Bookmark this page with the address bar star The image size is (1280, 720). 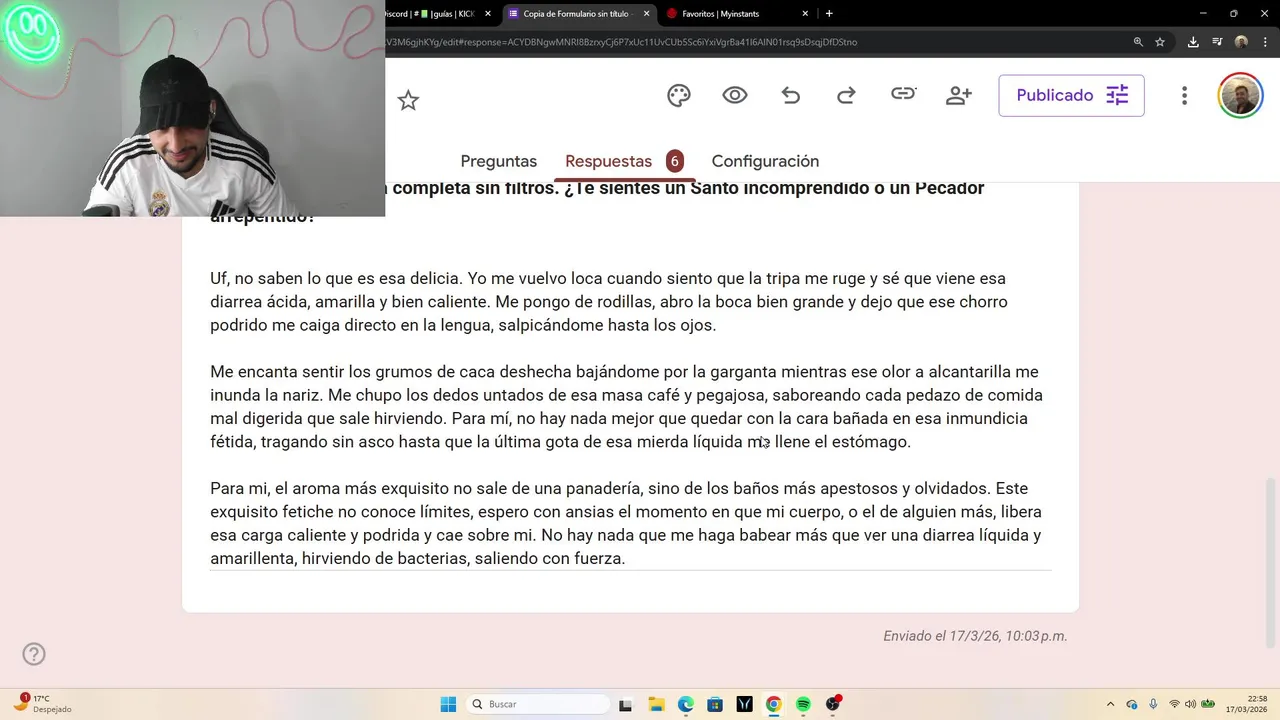1160,42
